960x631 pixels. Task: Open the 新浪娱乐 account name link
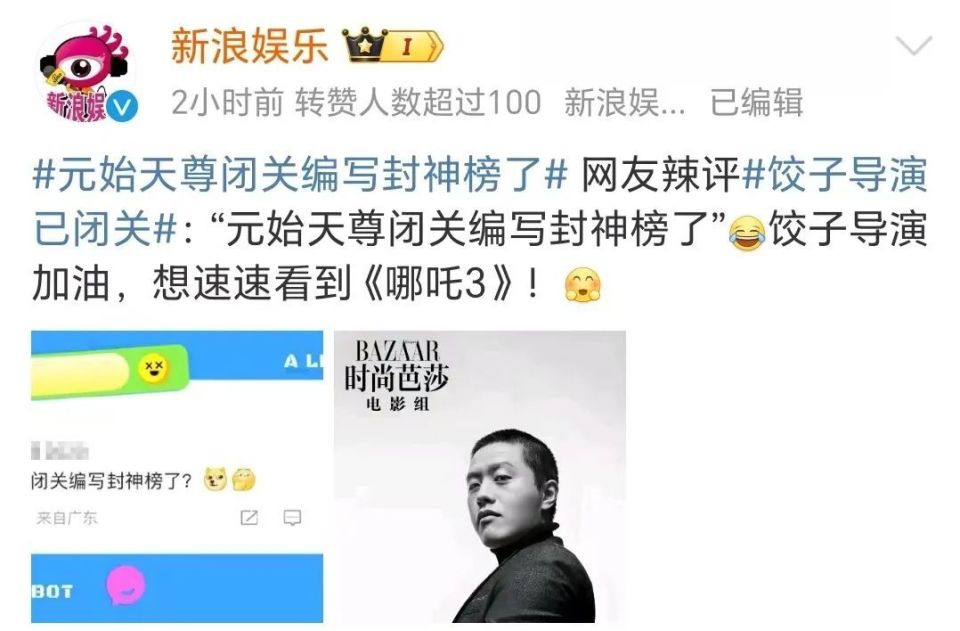tap(250, 46)
